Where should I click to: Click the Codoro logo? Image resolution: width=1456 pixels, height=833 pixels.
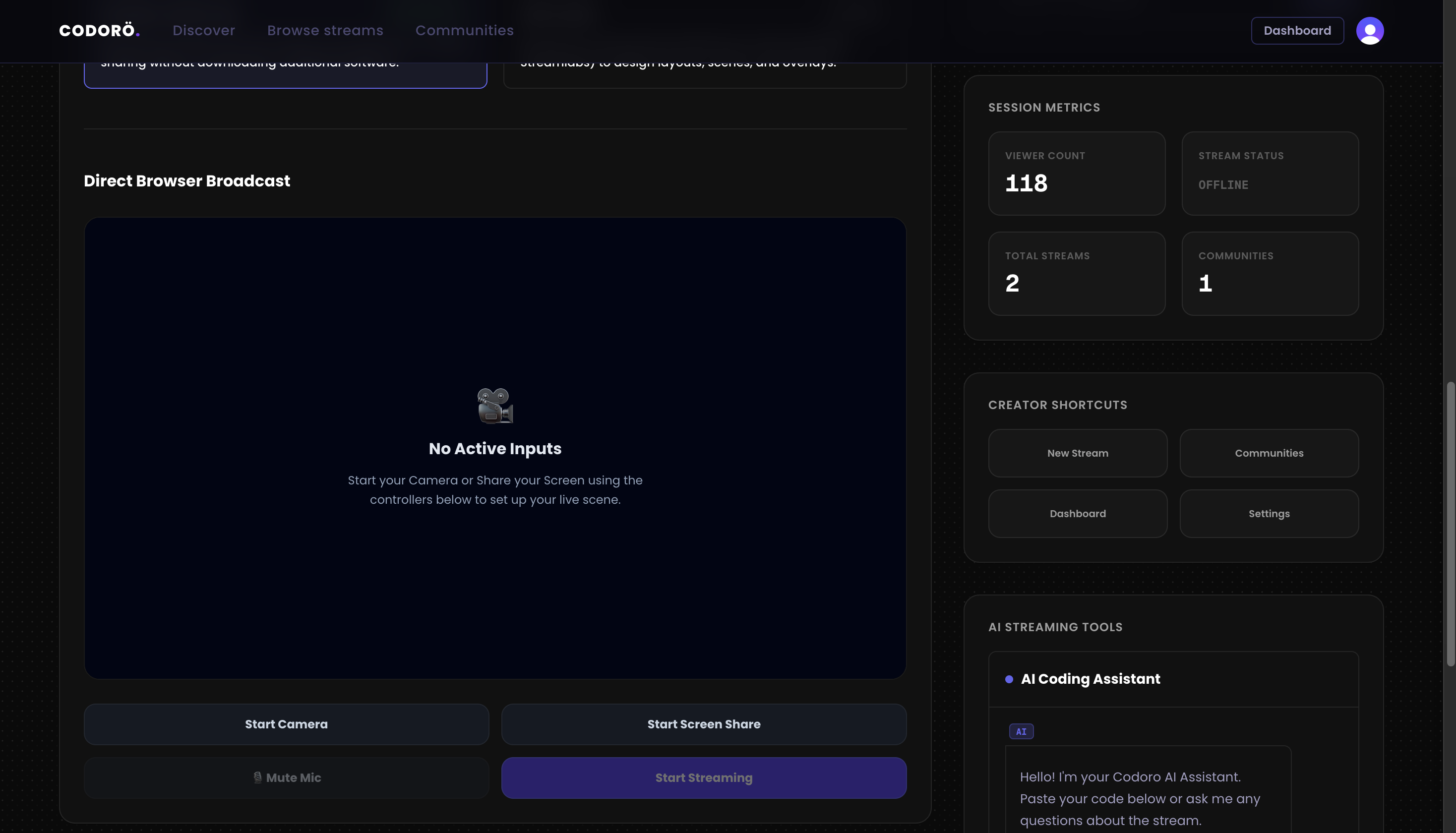(100, 30)
